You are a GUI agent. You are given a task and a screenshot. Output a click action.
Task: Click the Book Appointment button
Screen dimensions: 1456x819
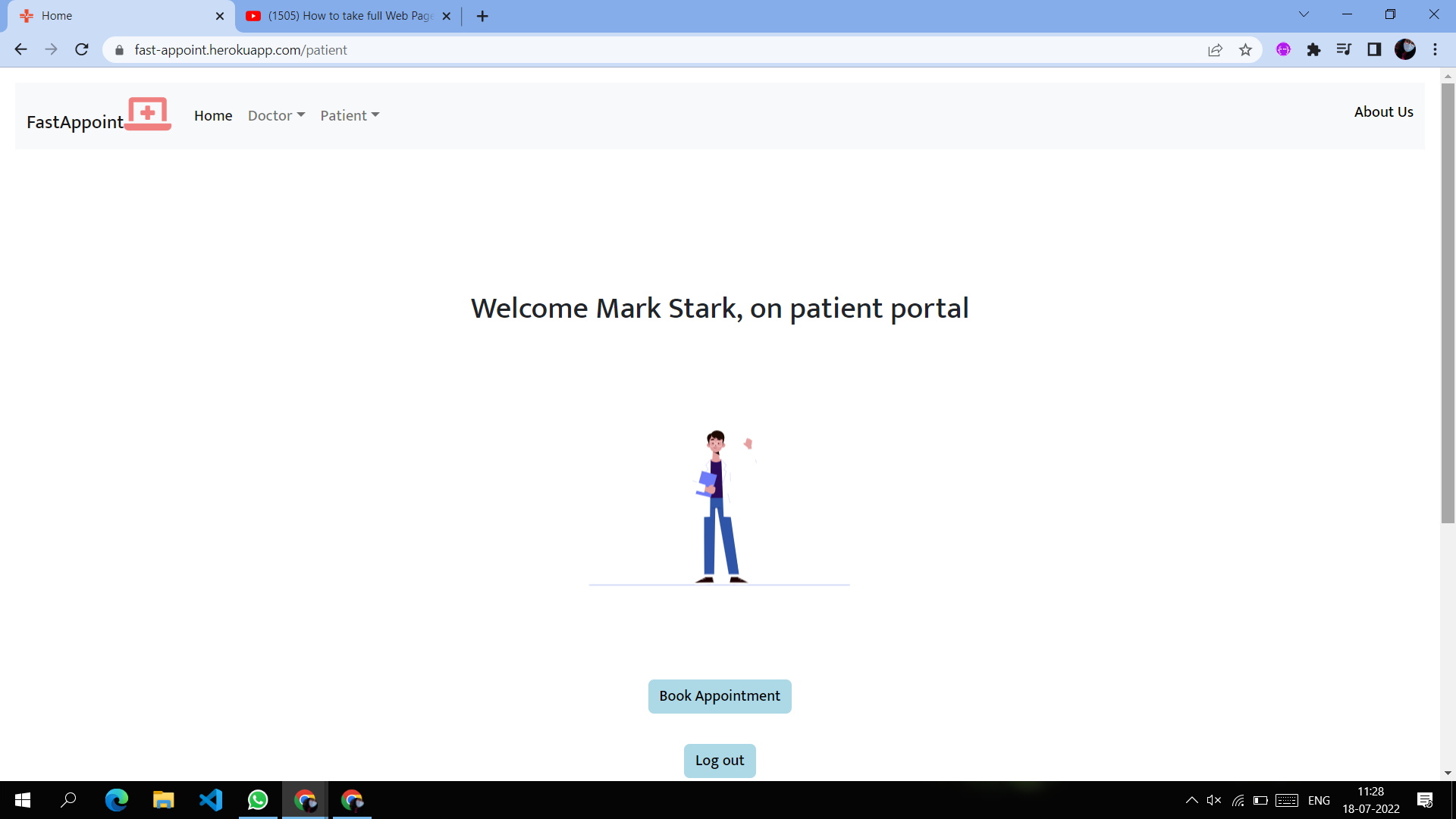click(719, 696)
